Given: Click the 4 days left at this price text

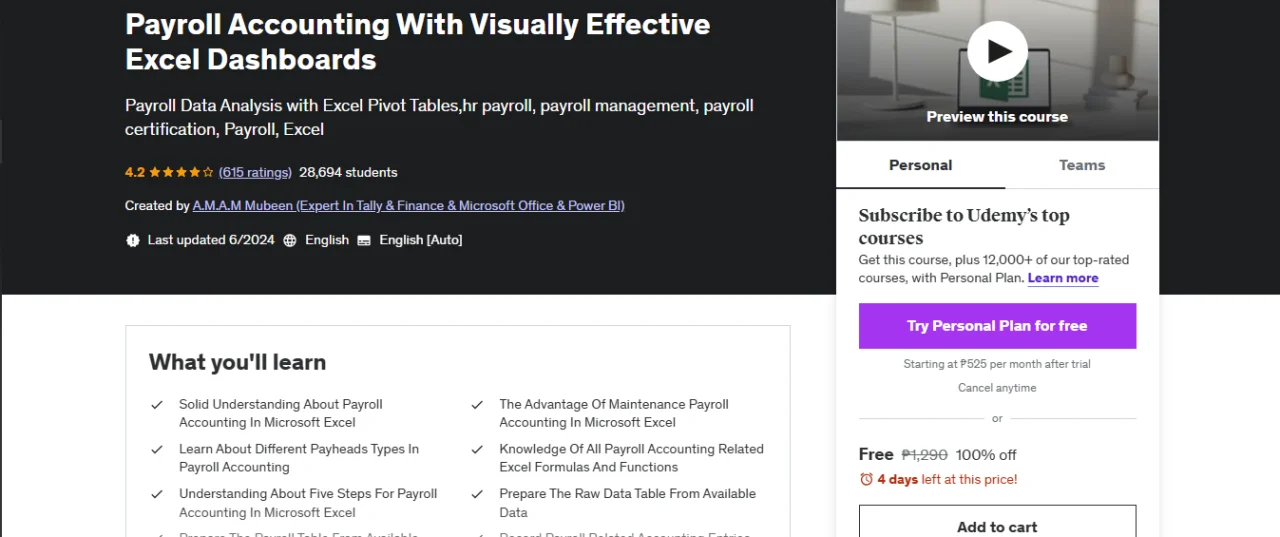Looking at the screenshot, I should pyautogui.click(x=947, y=480).
